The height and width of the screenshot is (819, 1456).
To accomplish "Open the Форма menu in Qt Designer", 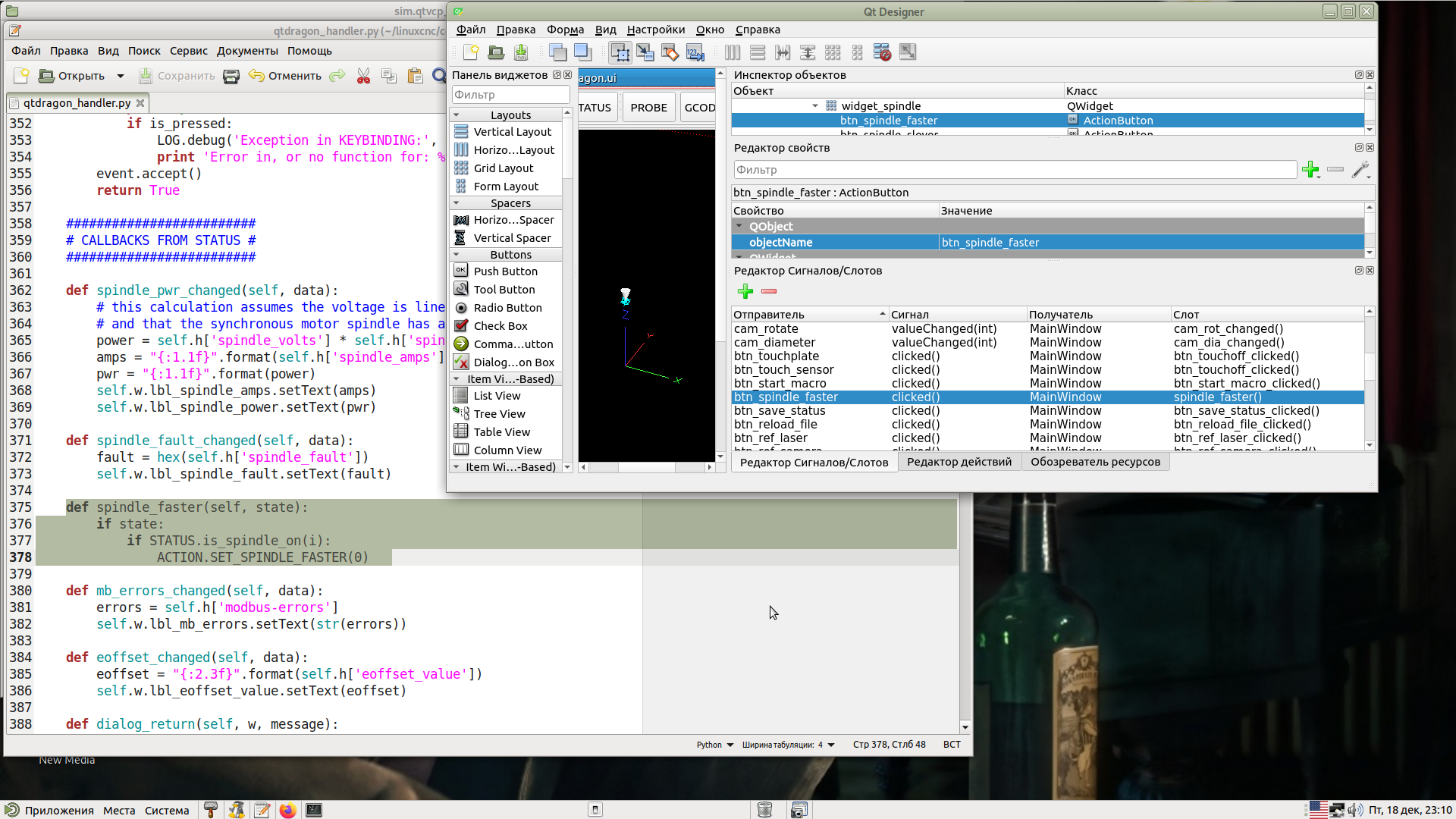I will pos(565,30).
